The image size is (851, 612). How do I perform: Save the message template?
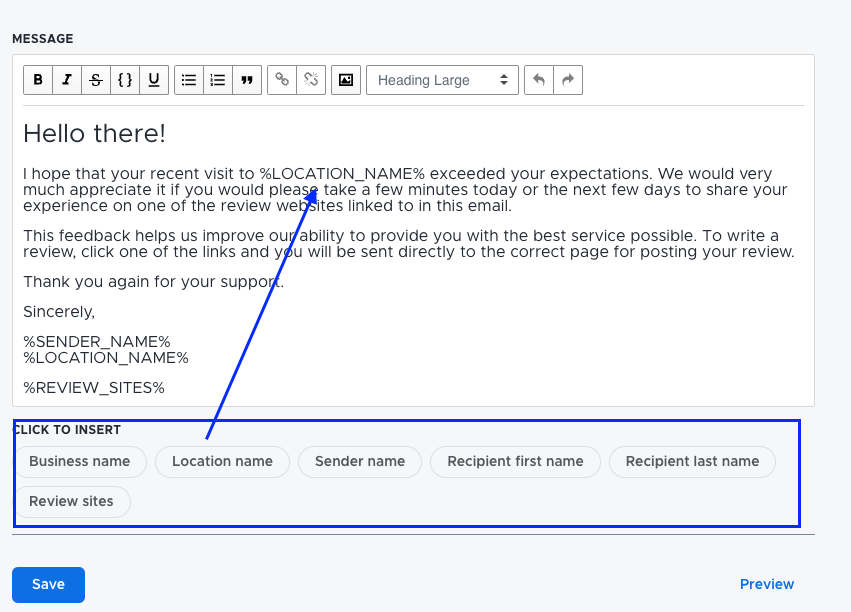pyautogui.click(x=48, y=585)
